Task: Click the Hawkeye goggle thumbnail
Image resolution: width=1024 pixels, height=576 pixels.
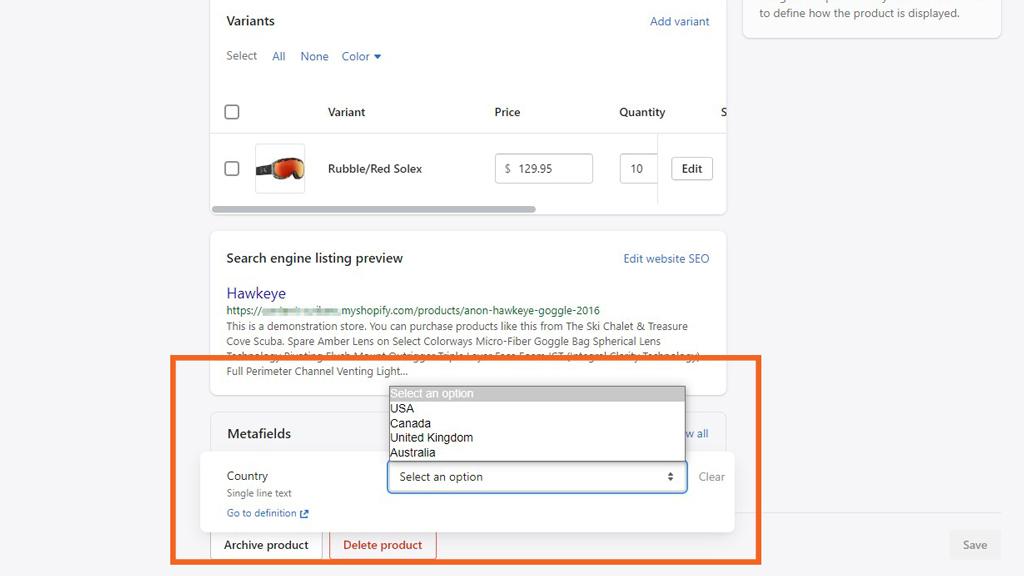Action: click(280, 169)
